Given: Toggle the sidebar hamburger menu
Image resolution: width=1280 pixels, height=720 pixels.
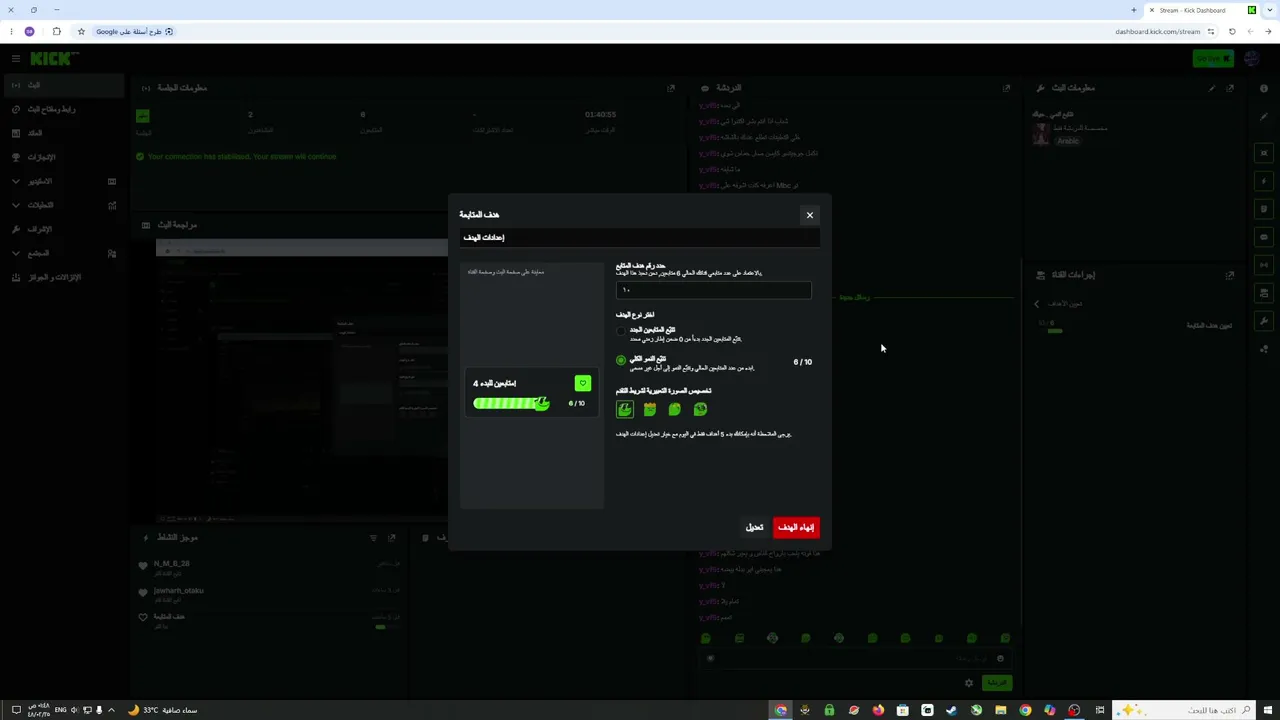Looking at the screenshot, I should pyautogui.click(x=16, y=59).
